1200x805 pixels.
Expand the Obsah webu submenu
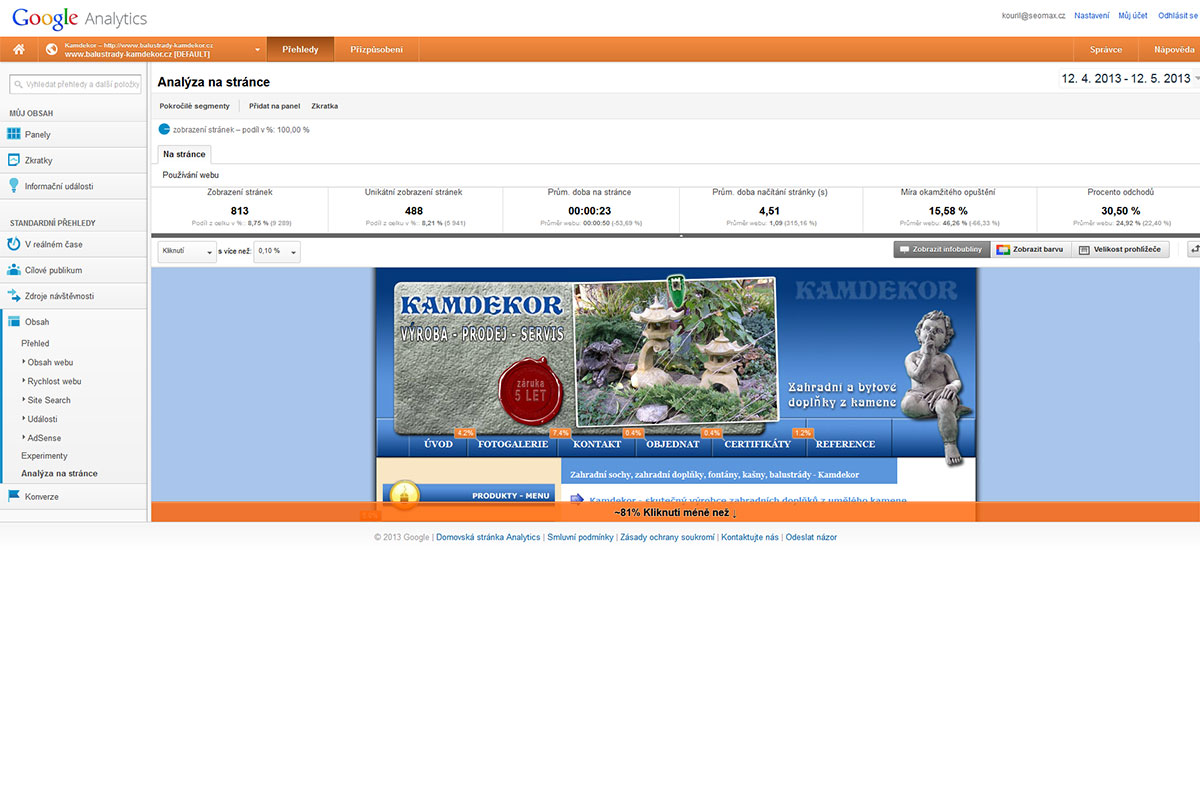pos(50,362)
